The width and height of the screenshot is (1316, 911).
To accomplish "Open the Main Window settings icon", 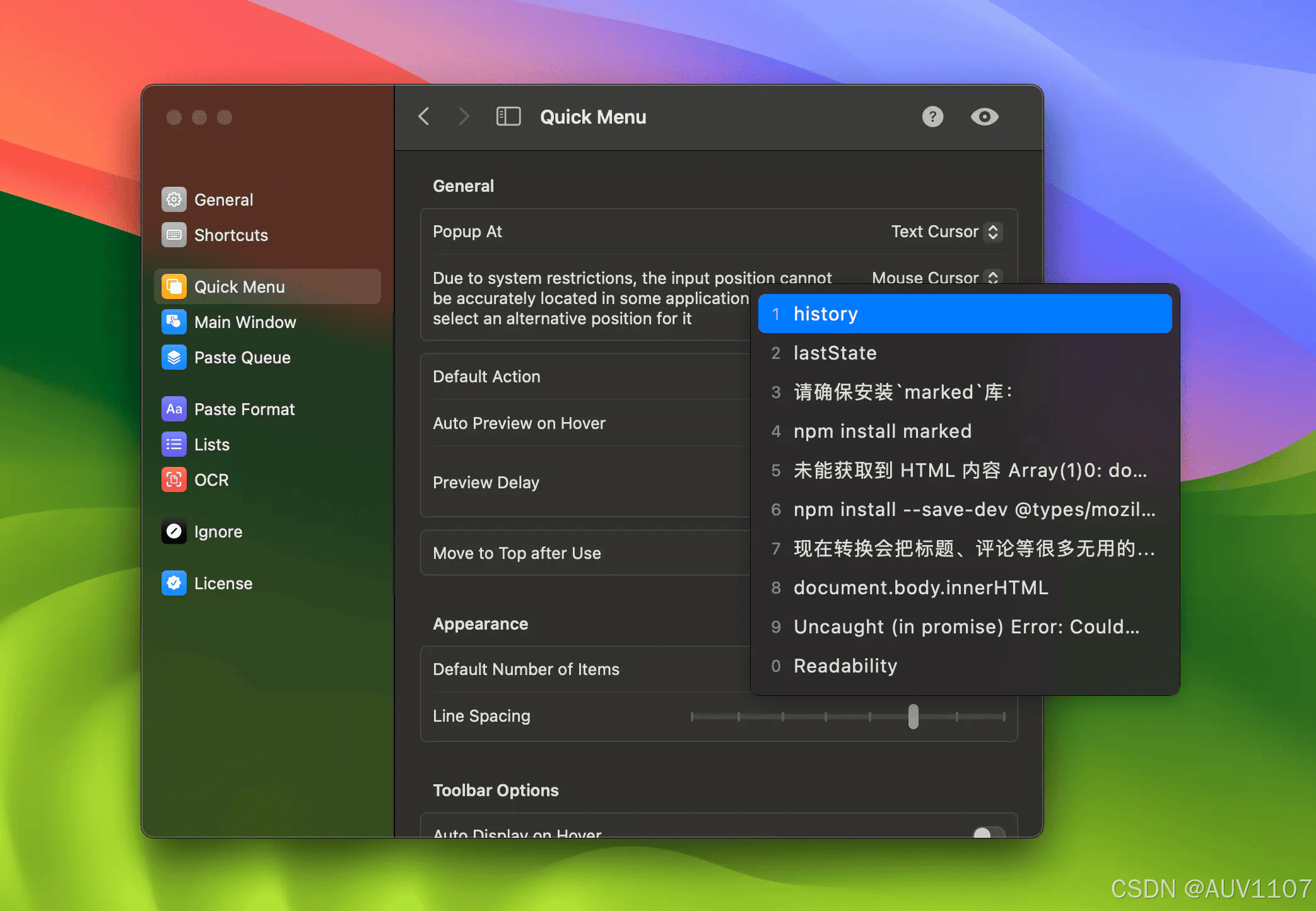I will (174, 322).
